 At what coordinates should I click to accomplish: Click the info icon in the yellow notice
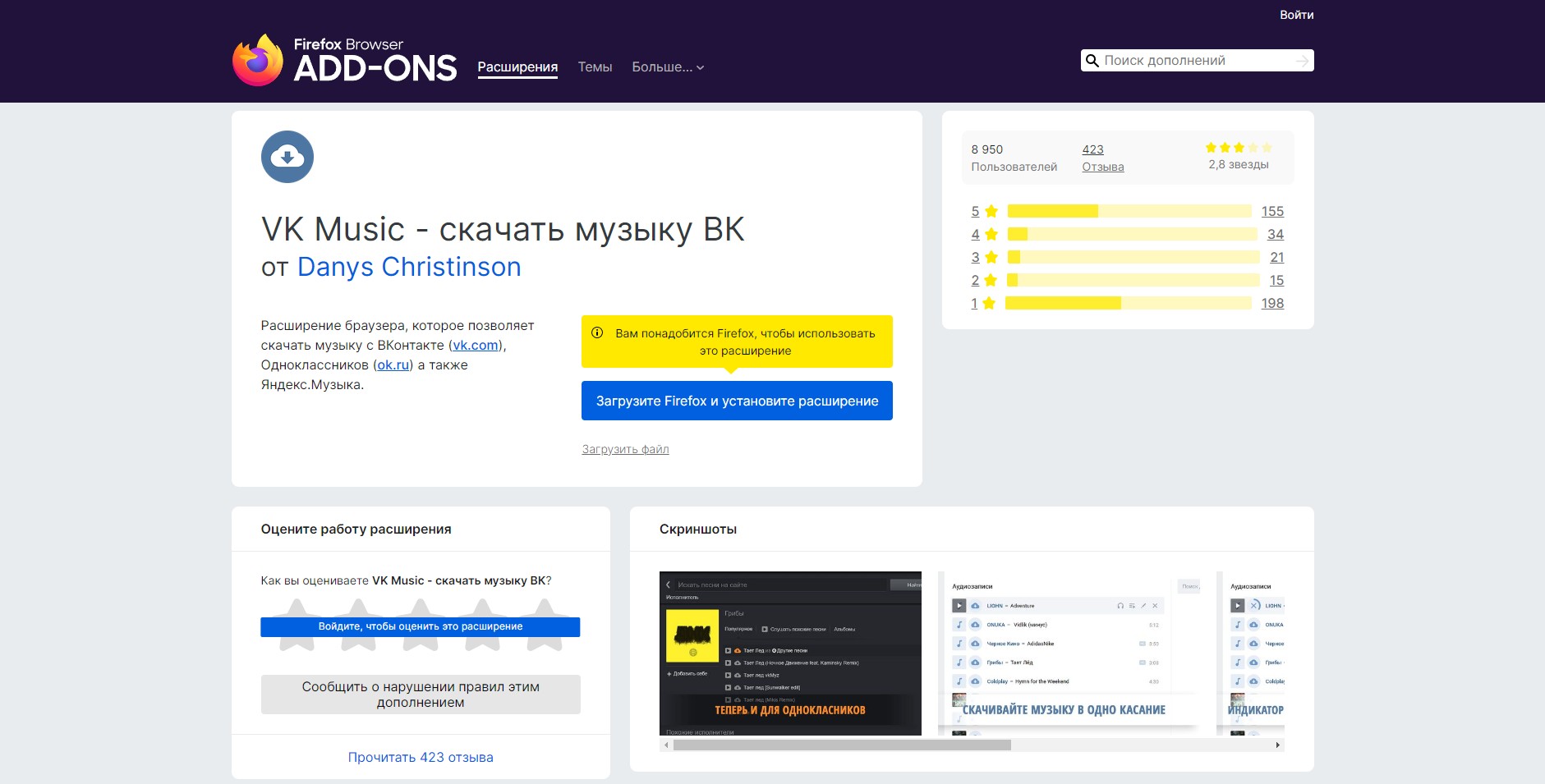(x=597, y=333)
